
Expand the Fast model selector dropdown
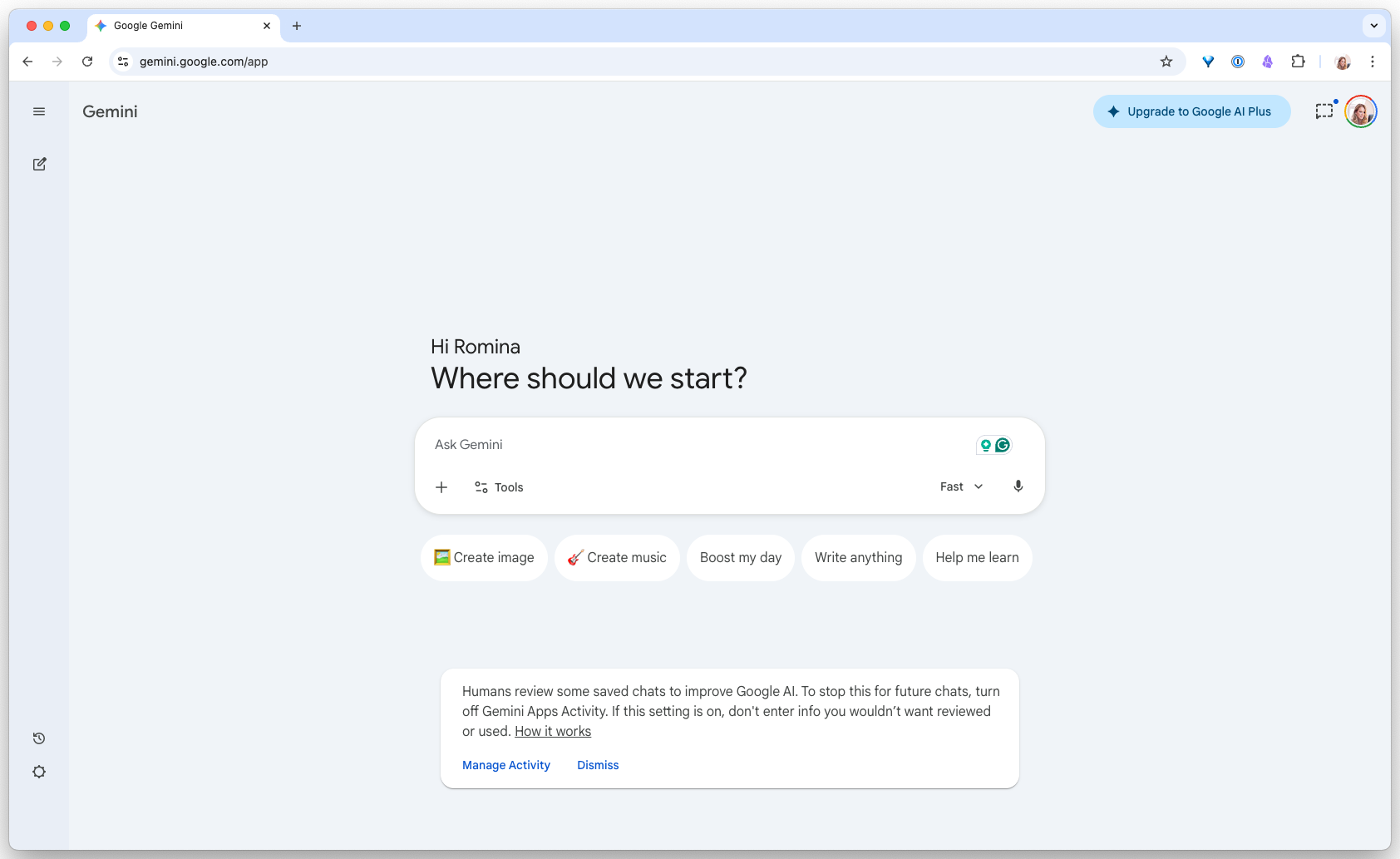[962, 486]
